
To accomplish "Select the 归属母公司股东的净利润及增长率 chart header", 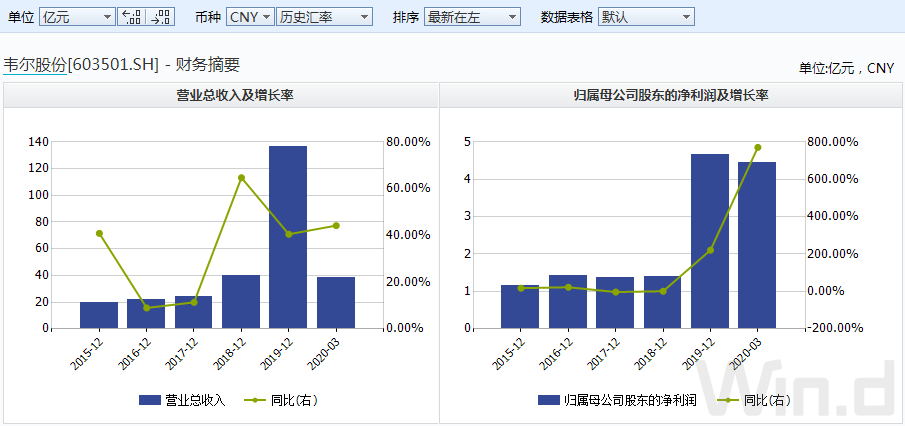I will (x=670, y=96).
